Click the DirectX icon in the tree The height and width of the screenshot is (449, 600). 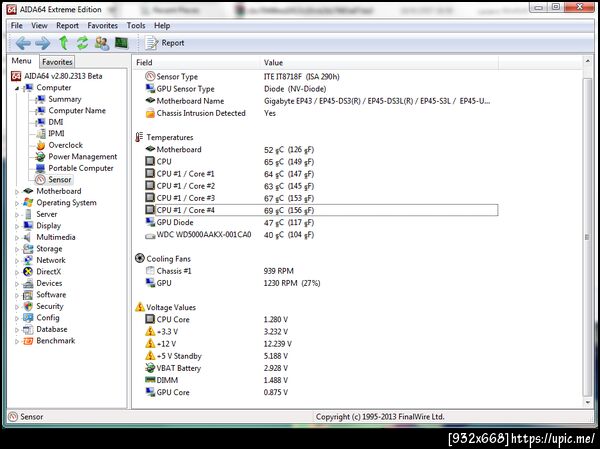[x=28, y=272]
